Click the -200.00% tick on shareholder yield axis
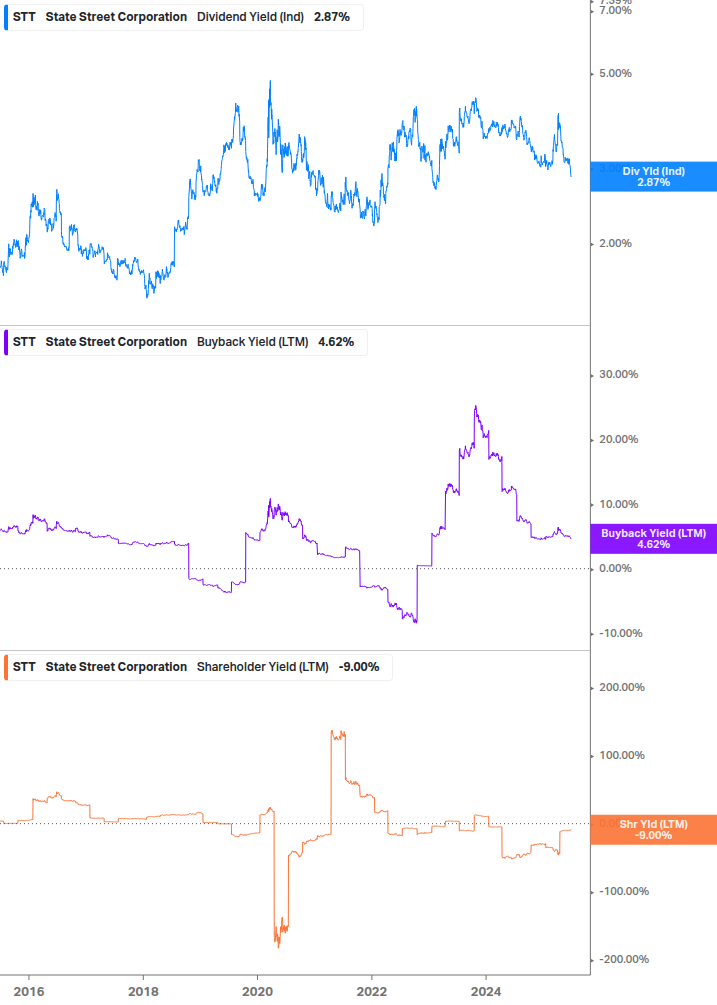Screen dimensions: 717x1005 point(623,959)
